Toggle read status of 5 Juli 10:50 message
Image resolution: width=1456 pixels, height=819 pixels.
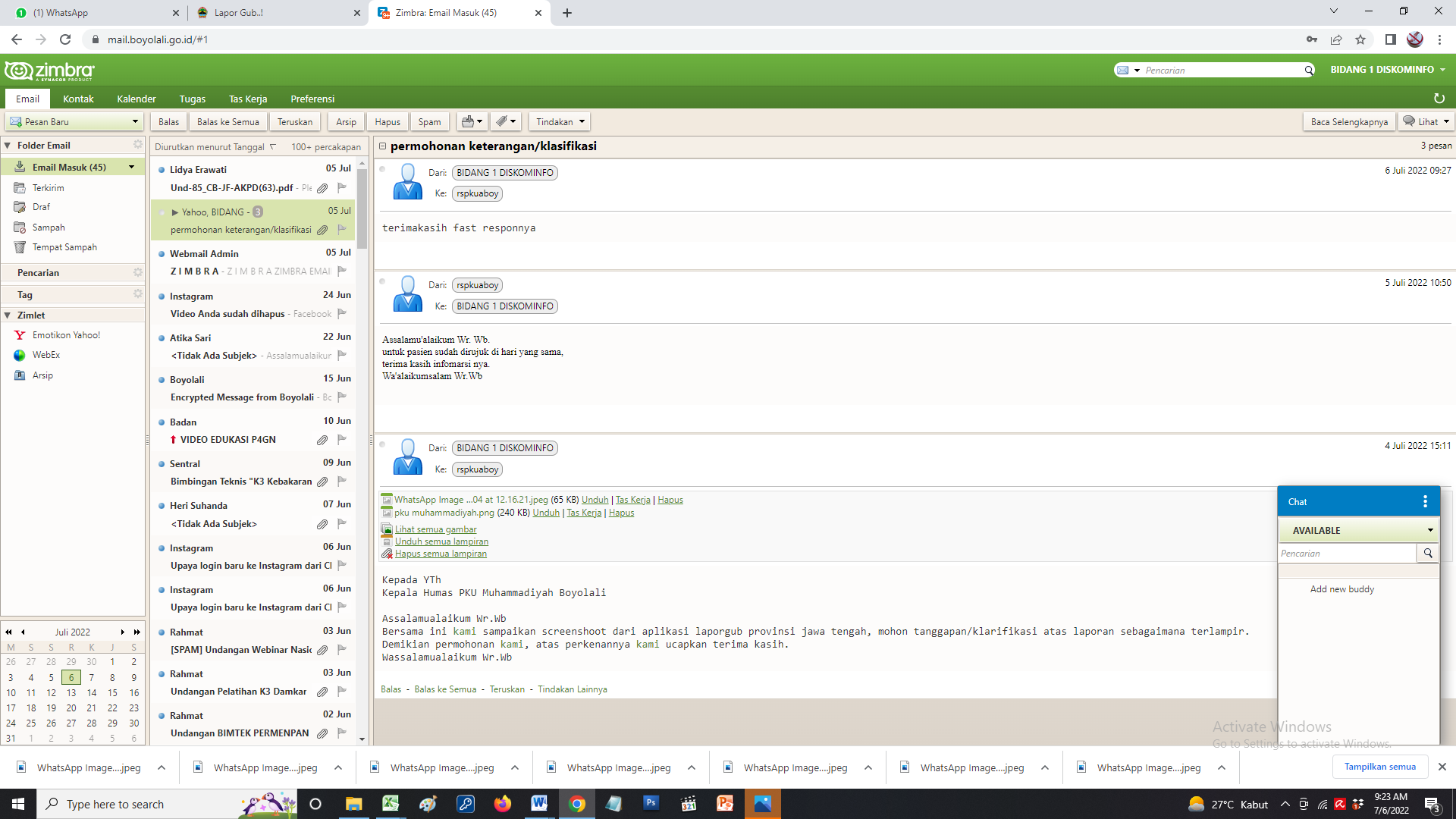point(382,281)
